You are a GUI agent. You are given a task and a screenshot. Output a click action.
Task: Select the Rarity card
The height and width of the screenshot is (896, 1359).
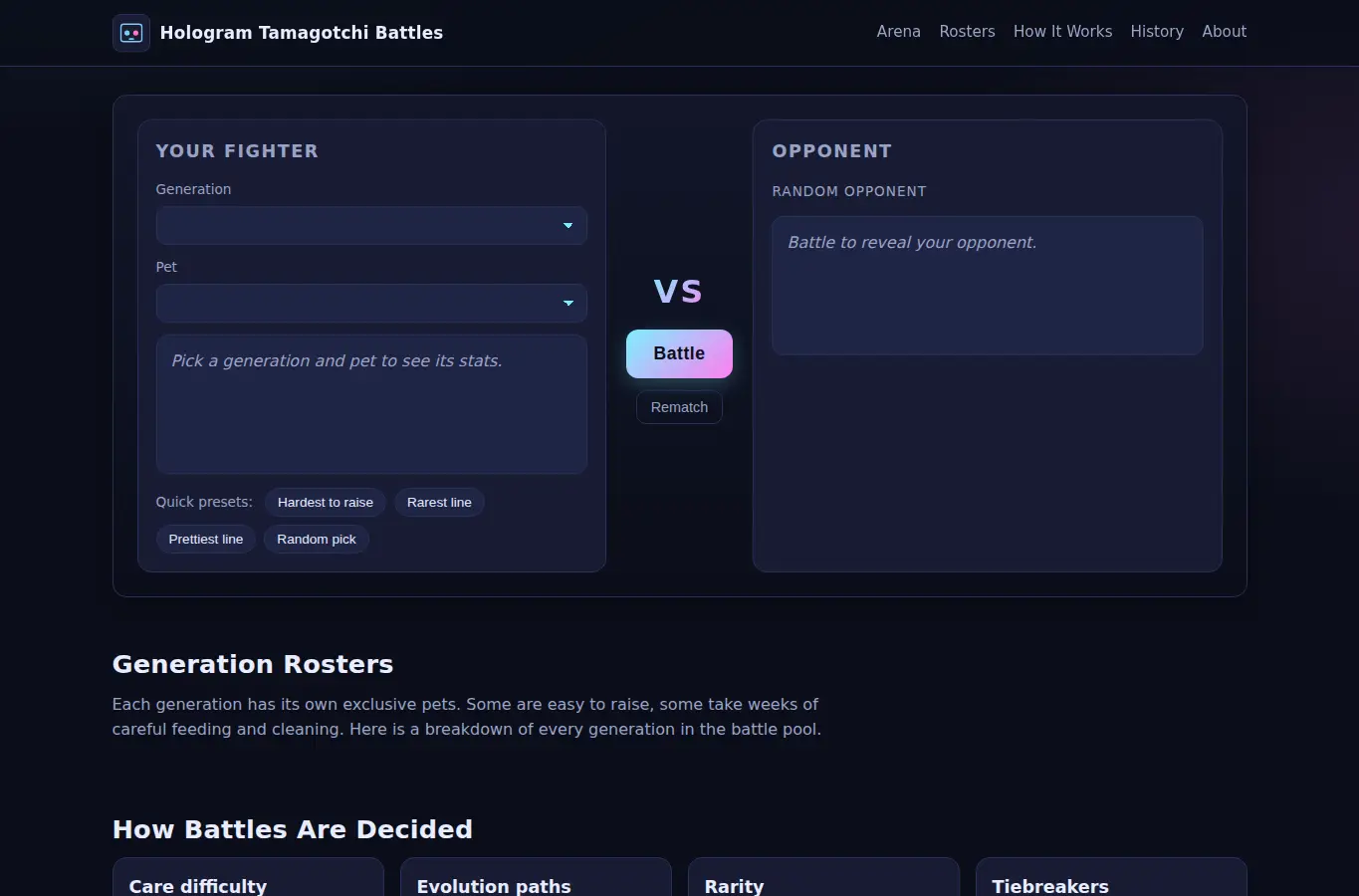(823, 877)
